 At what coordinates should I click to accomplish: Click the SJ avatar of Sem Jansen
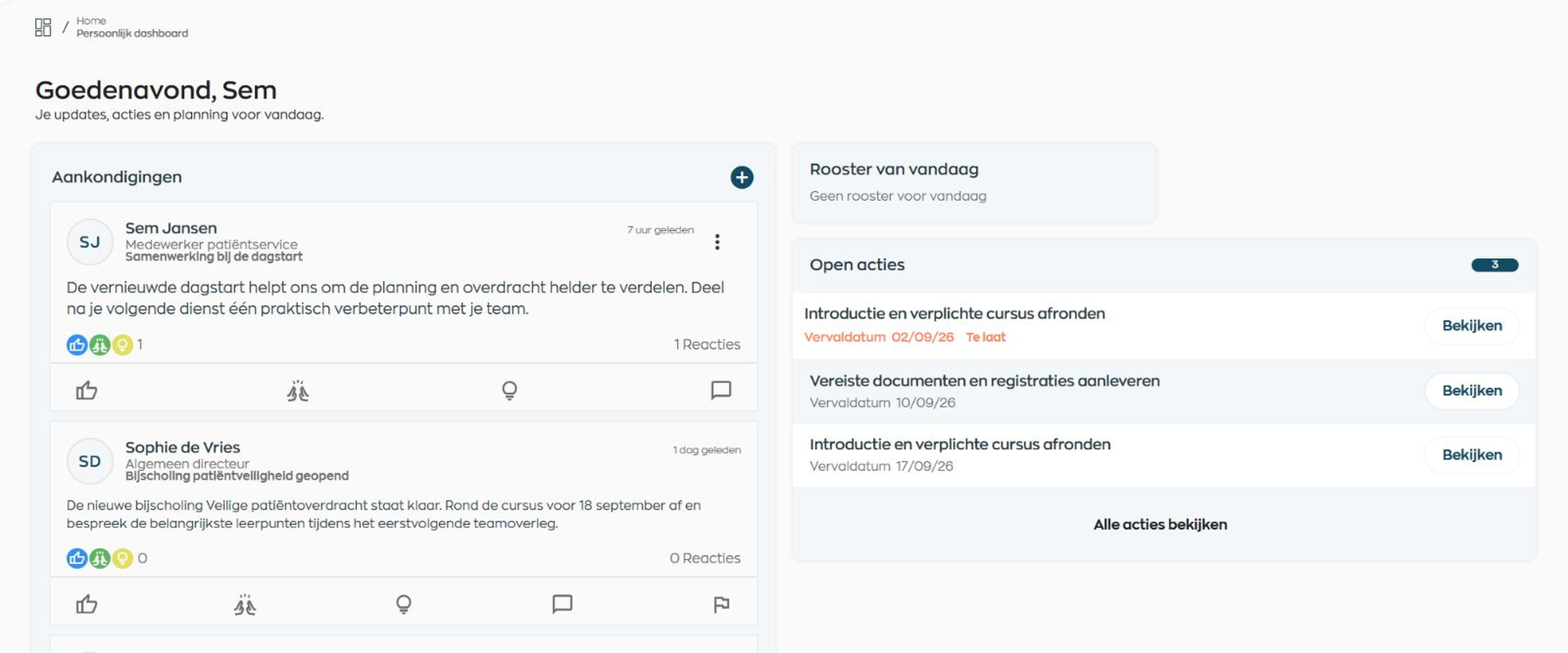[90, 242]
